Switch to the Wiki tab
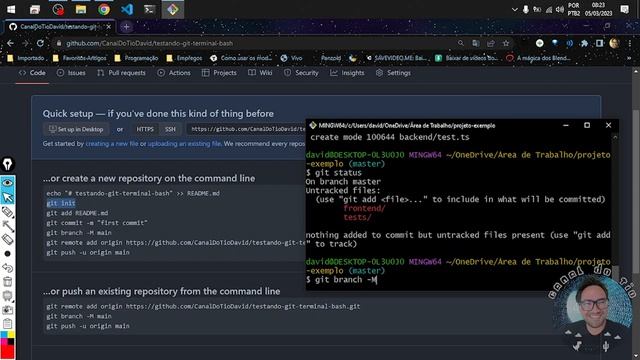 tap(260, 73)
